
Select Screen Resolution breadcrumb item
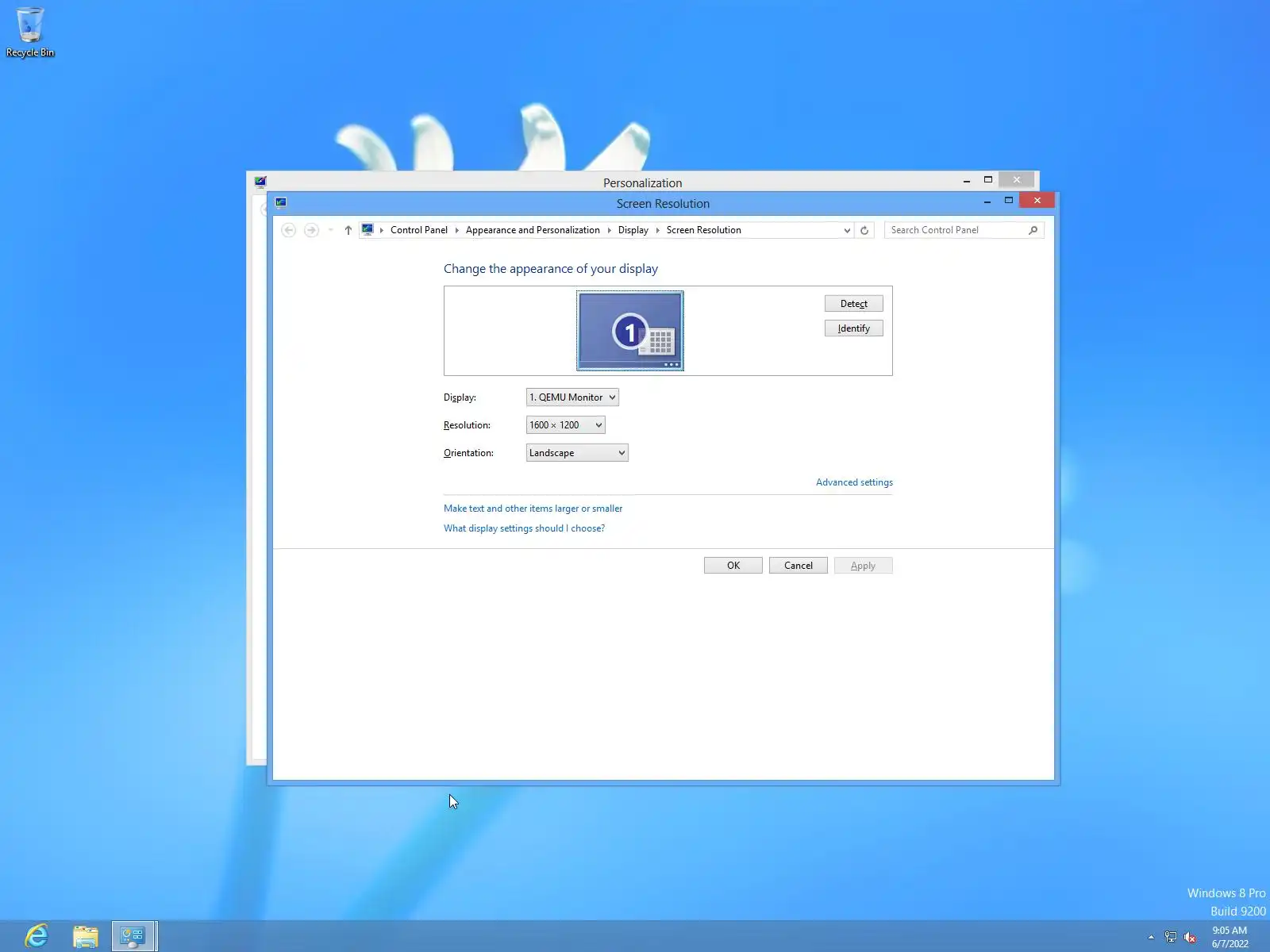[704, 230]
